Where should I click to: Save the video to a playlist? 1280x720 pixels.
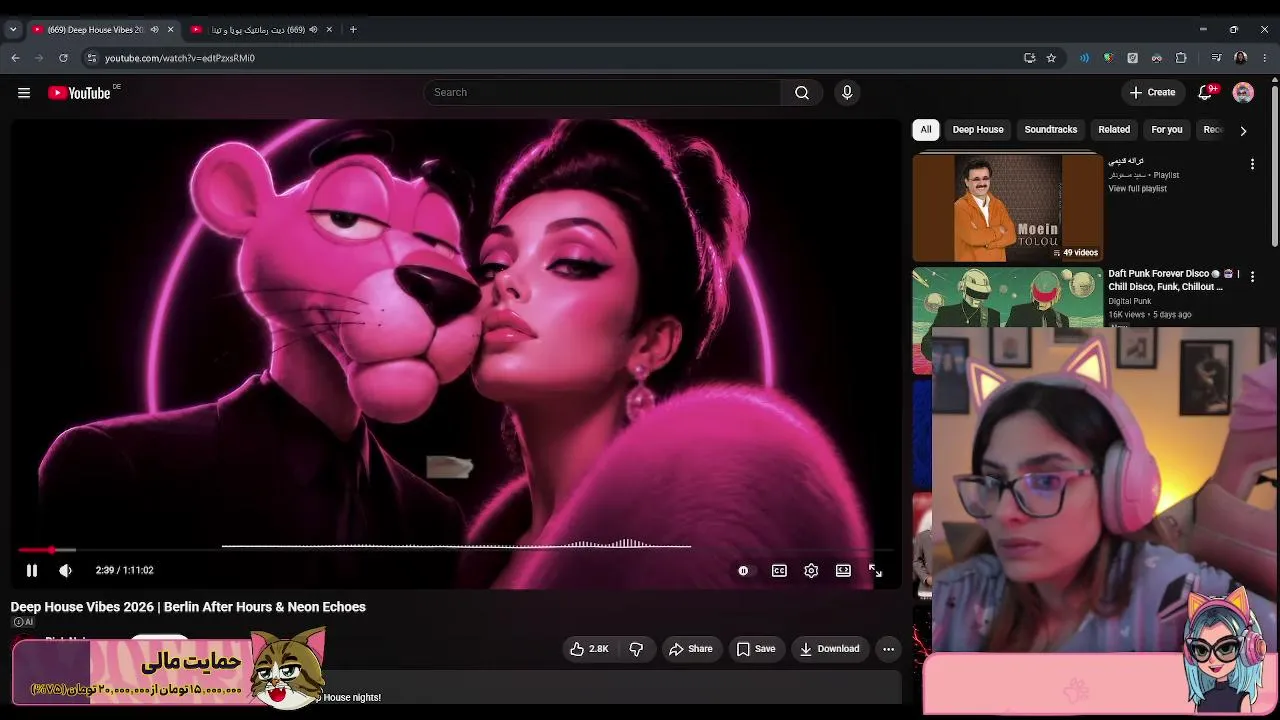point(756,649)
